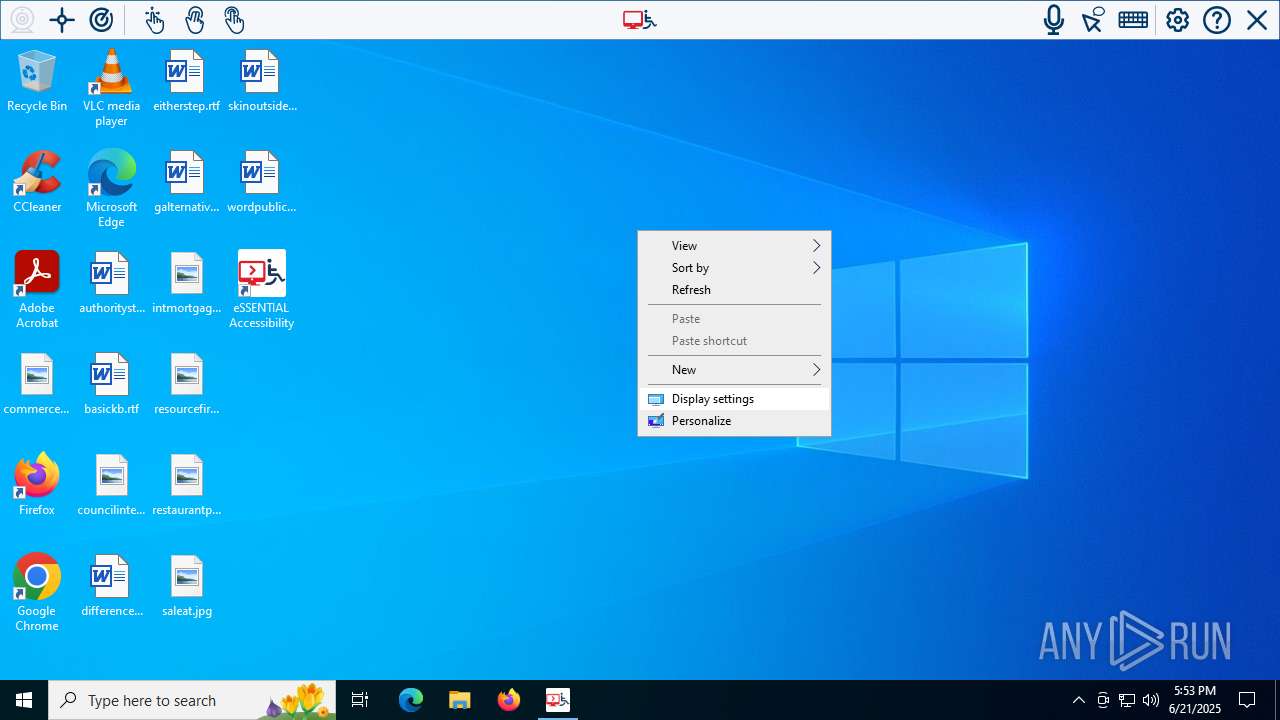
Task: Select the radar target mouse tool
Action: pyautogui.click(x=101, y=20)
